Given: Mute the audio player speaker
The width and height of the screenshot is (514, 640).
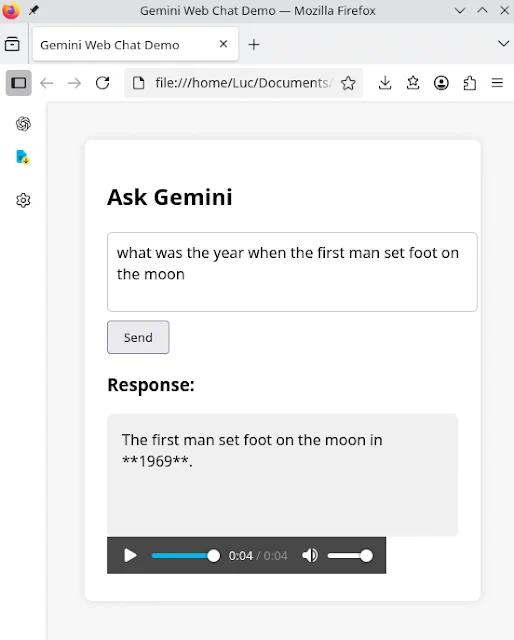Looking at the screenshot, I should [310, 556].
